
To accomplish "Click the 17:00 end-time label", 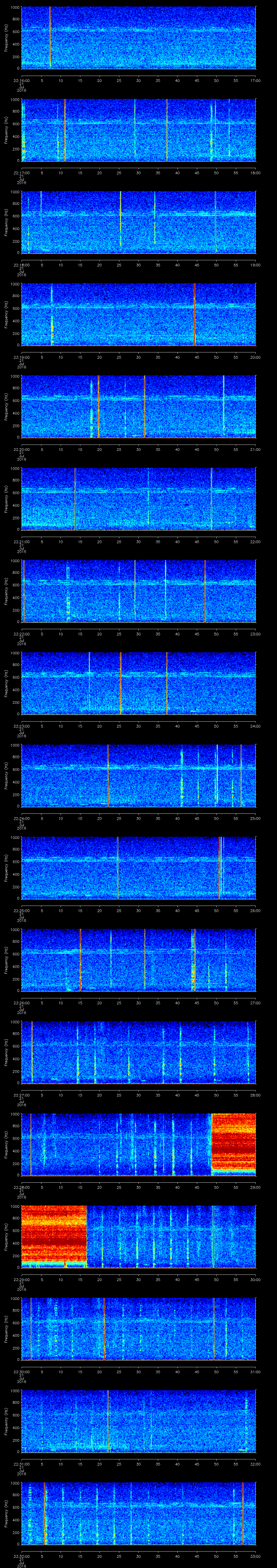I will click(x=255, y=80).
